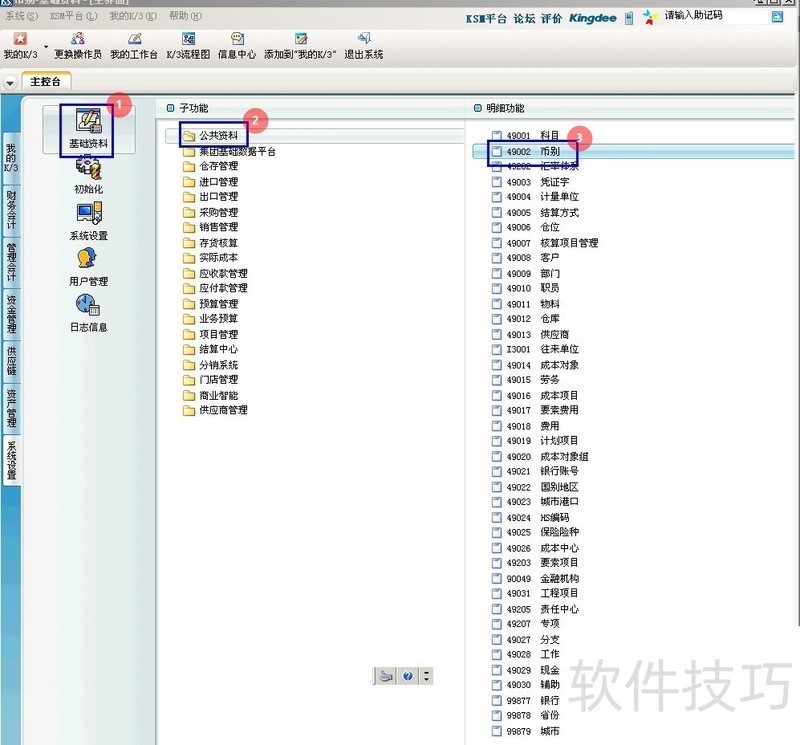Screen dimensions: 800x745
Task: Click the 论坛 link in header
Action: pos(524,18)
